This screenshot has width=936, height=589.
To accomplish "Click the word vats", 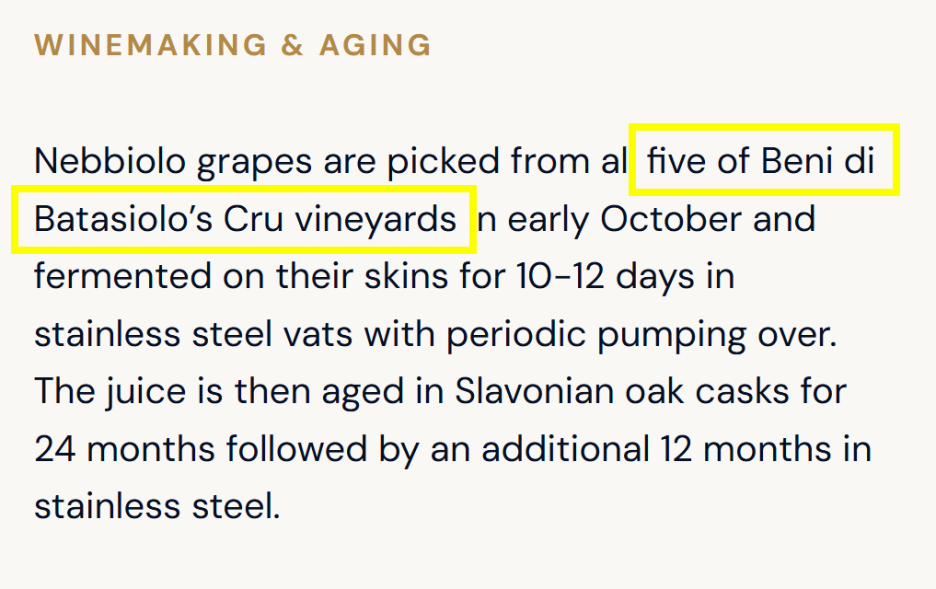I will click(318, 334).
